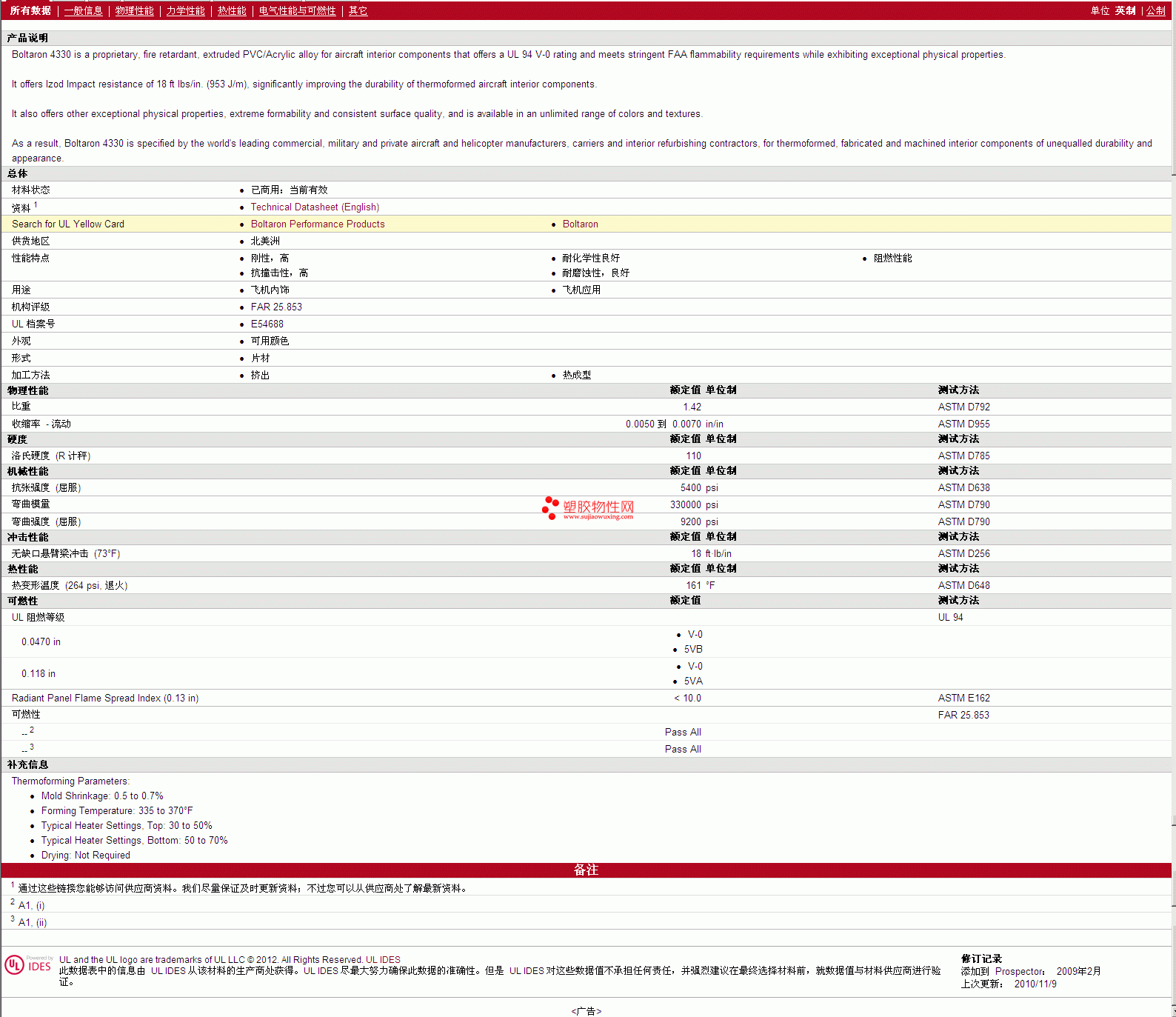Switch to the 物理性能 tab
Screen dimensions: 1176x1017
pyautogui.click(x=134, y=10)
